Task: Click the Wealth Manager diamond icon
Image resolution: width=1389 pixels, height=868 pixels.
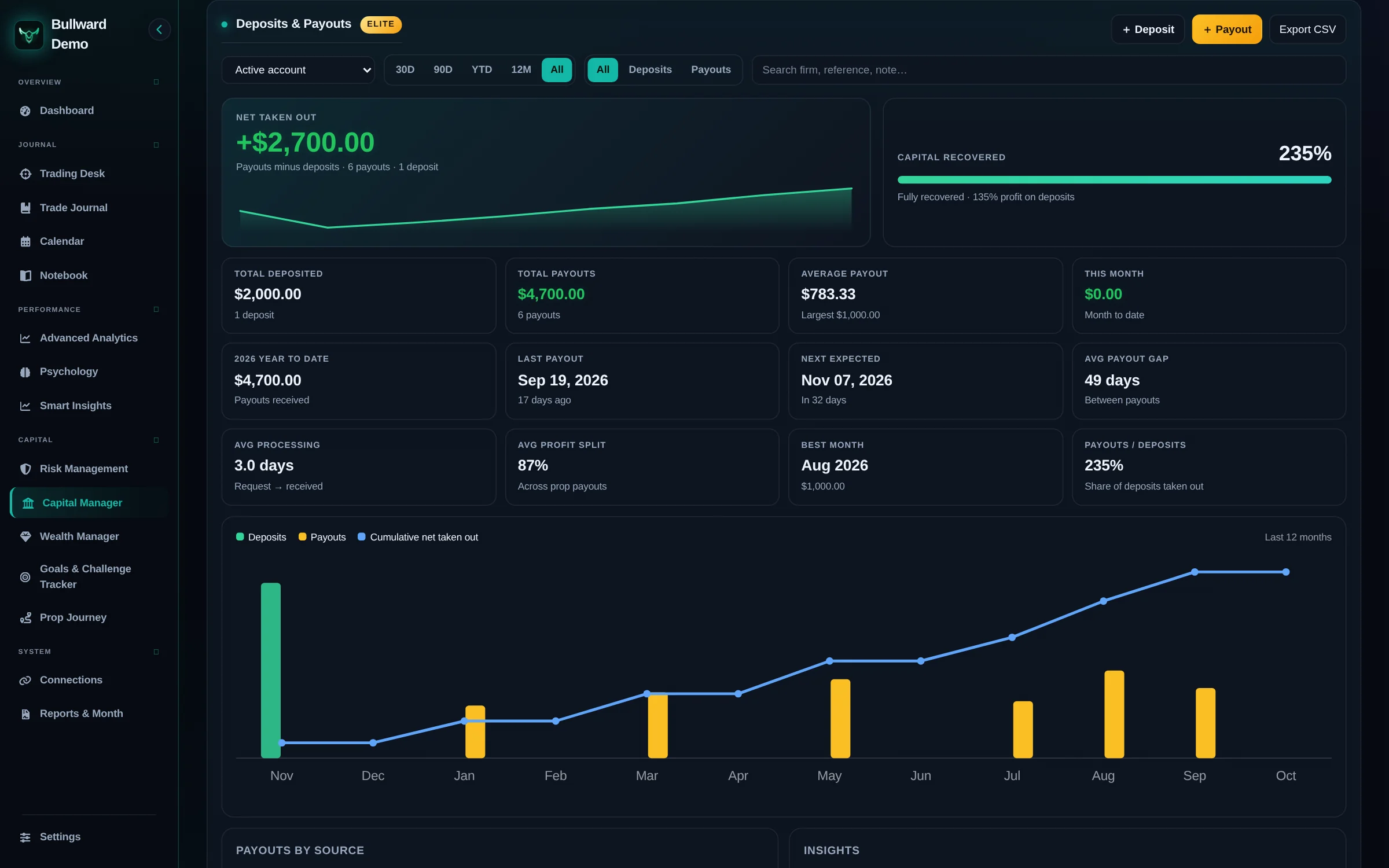Action: (x=25, y=536)
